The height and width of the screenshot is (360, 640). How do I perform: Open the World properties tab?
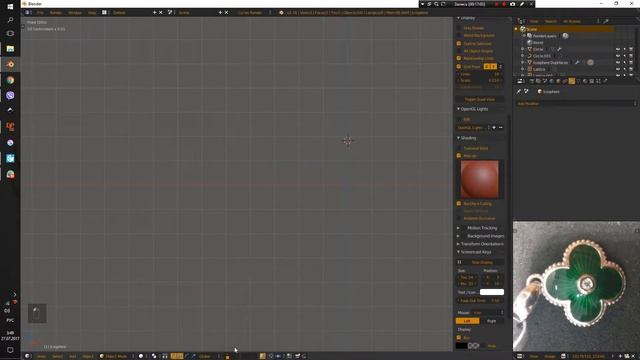pos(551,81)
